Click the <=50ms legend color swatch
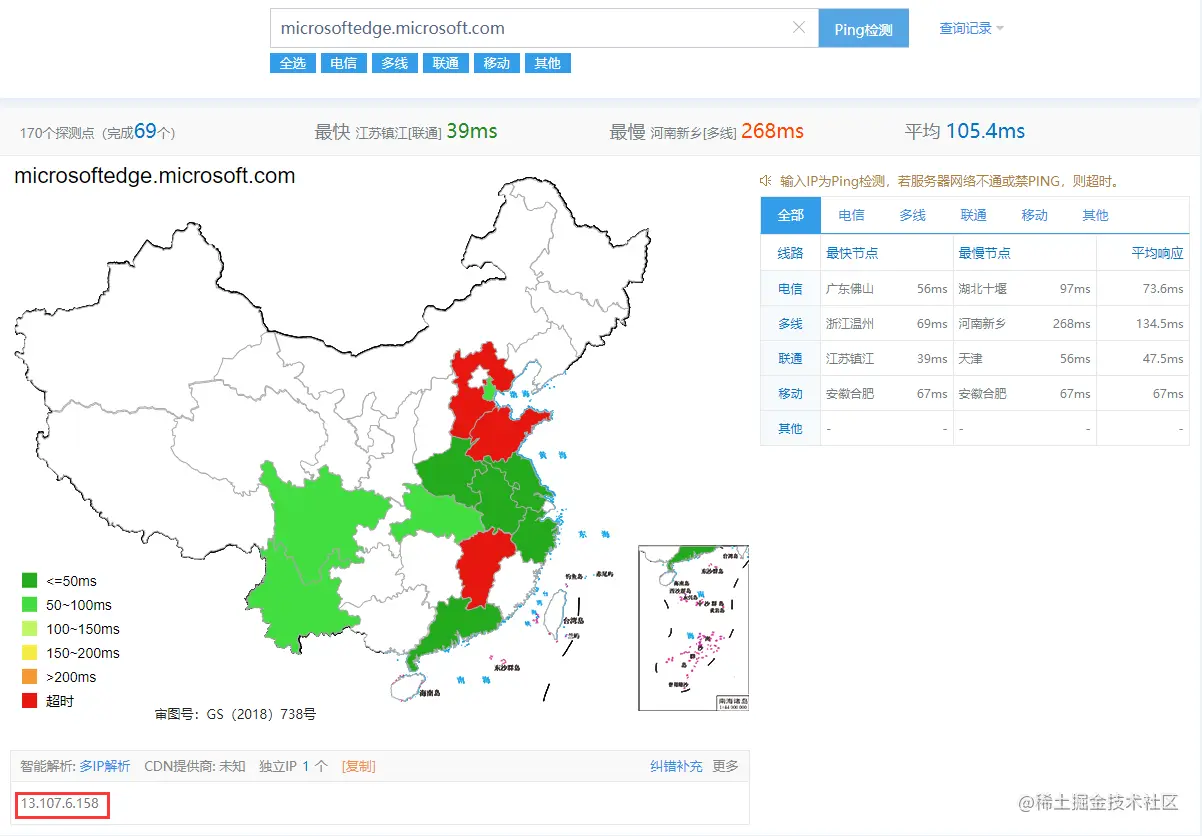Image resolution: width=1202 pixels, height=836 pixels. (x=30, y=581)
